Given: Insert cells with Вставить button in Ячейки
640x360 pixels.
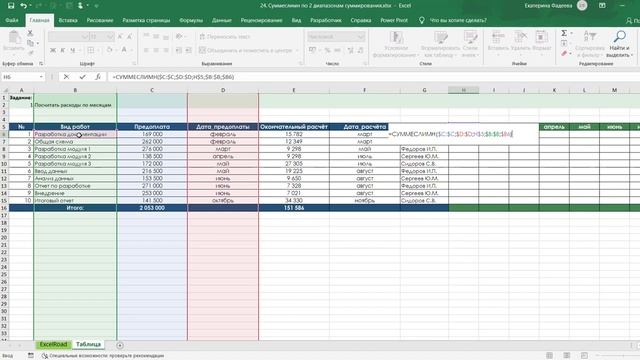Looking at the screenshot, I should click(x=498, y=42).
